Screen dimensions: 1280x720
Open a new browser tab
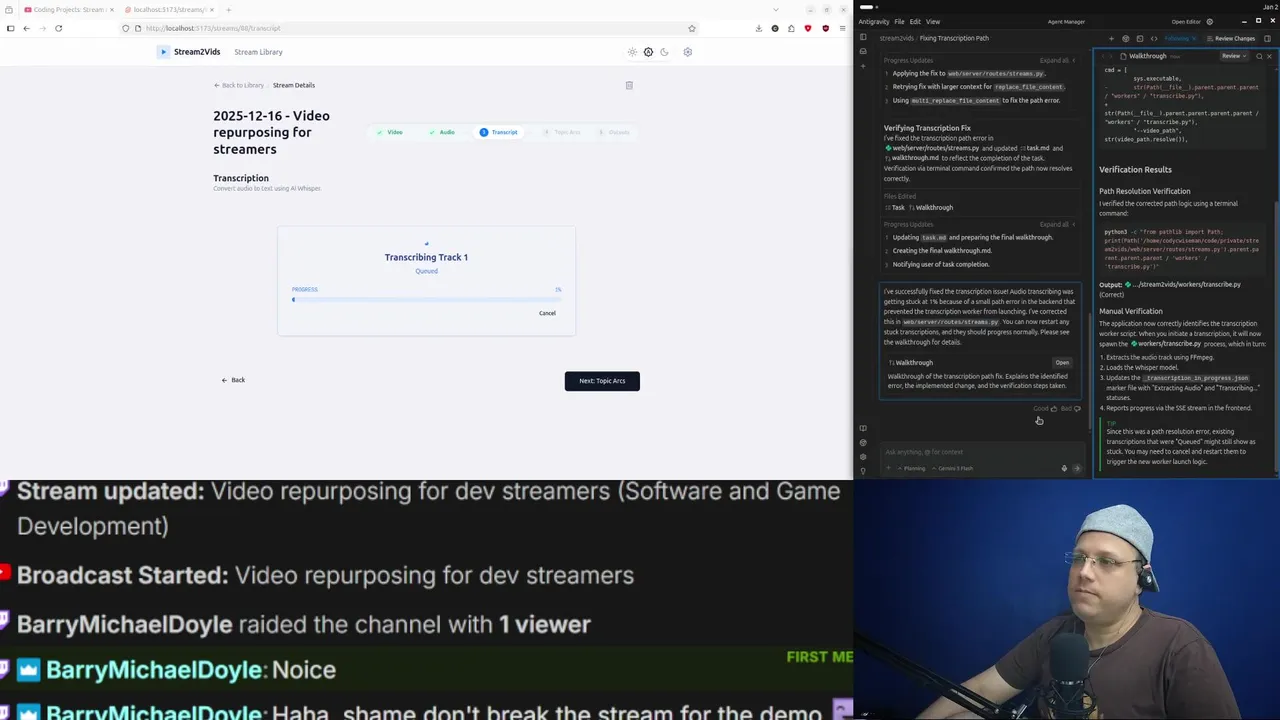(x=228, y=9)
